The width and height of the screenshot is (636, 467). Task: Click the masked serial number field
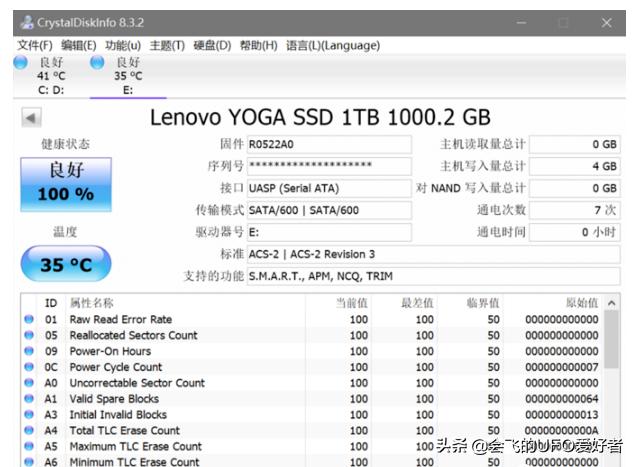pyautogui.click(x=329, y=166)
